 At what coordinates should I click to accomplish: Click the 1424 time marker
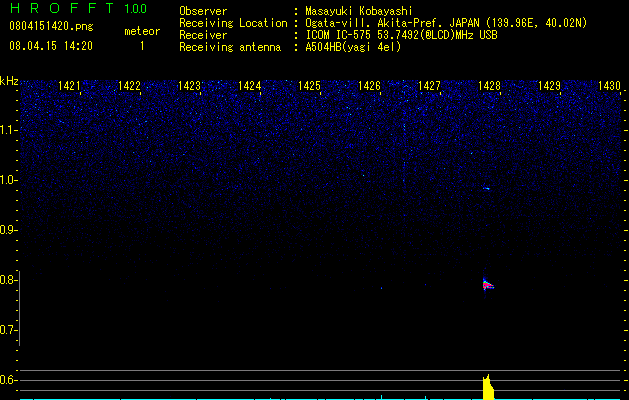tap(250, 86)
